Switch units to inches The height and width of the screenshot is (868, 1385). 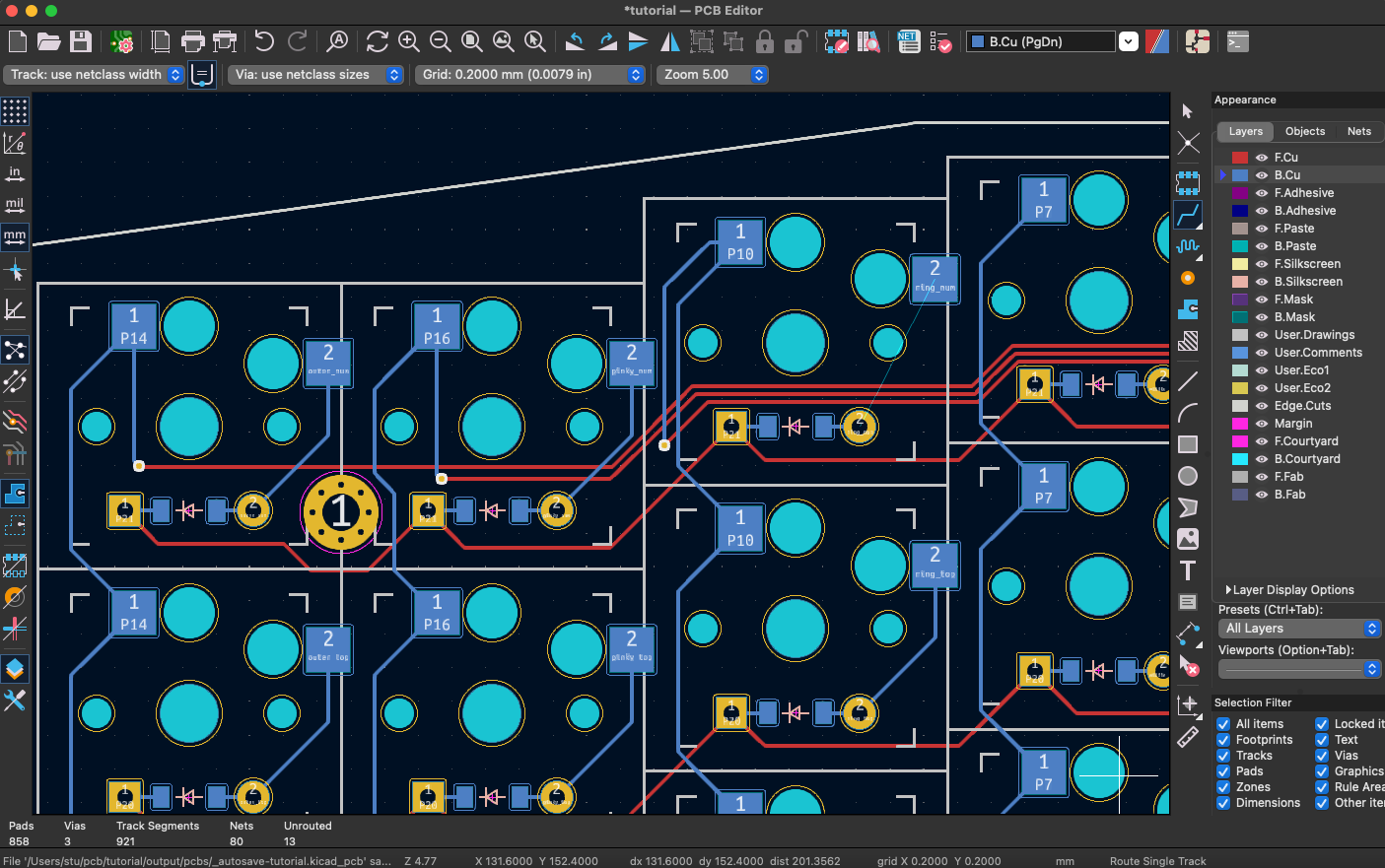pos(14,173)
